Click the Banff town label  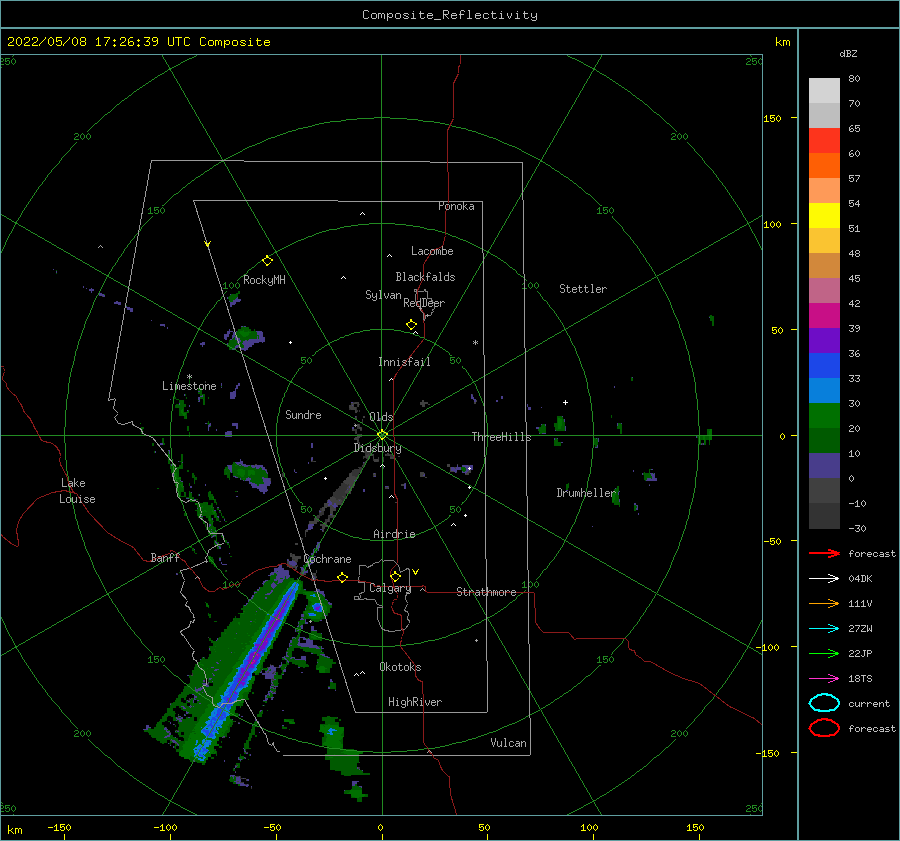click(165, 558)
